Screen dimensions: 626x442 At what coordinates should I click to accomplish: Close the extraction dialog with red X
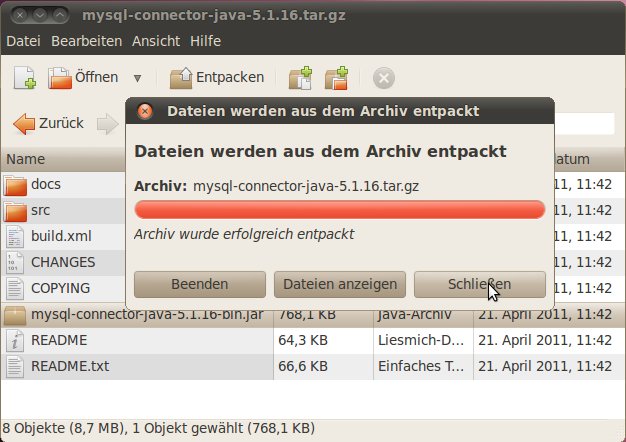(x=145, y=110)
